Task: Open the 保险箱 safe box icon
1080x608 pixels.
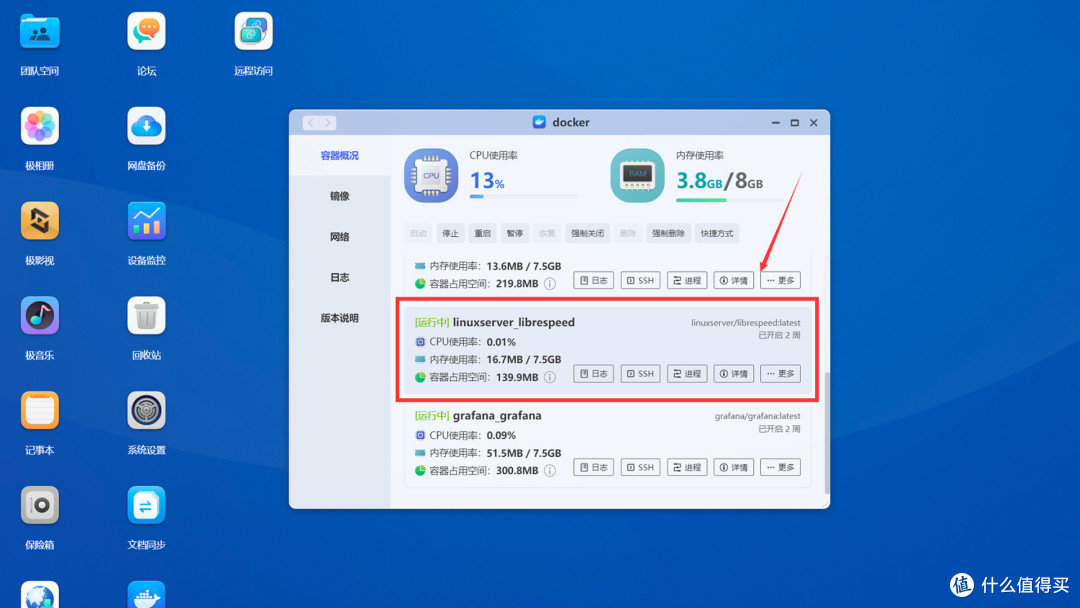Action: pyautogui.click(x=39, y=505)
